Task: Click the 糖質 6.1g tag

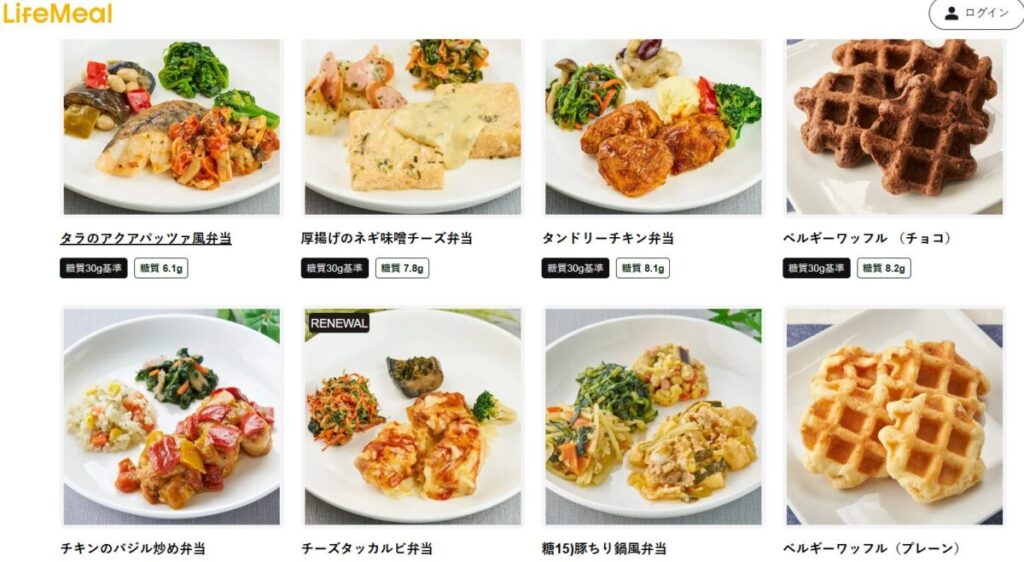Action: click(x=161, y=268)
